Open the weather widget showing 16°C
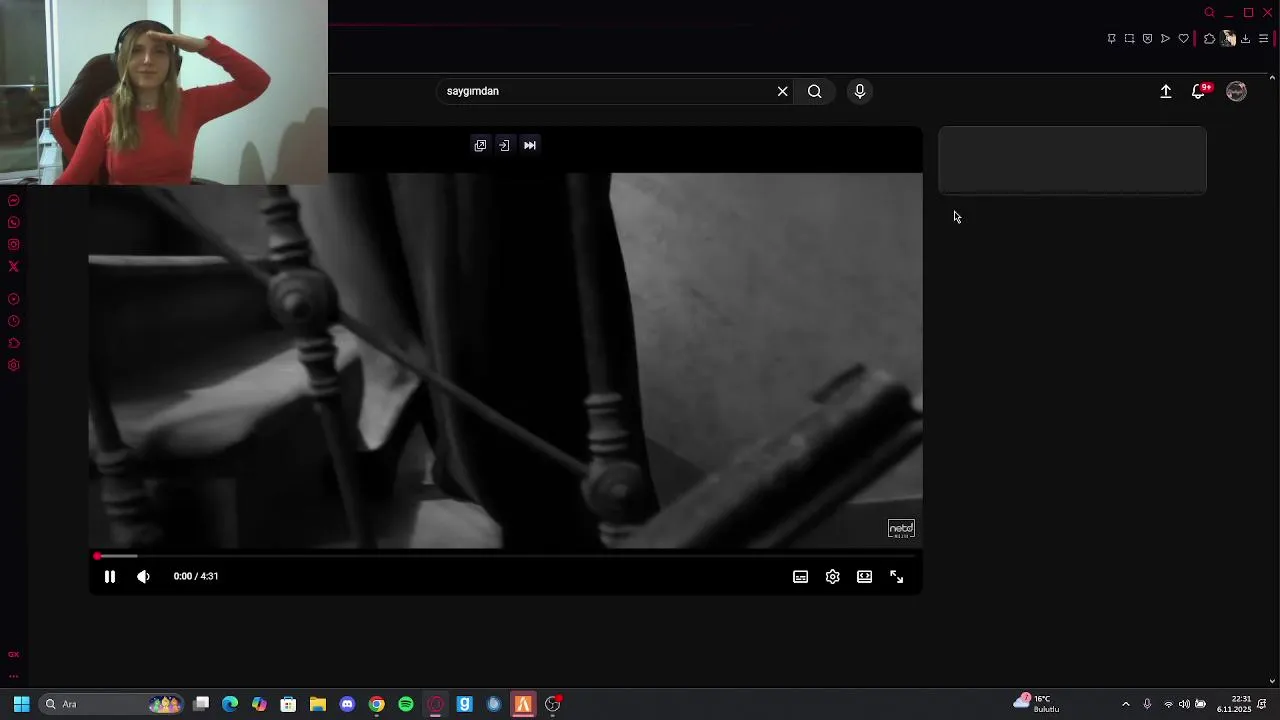This screenshot has width=1280, height=720. (1037, 703)
